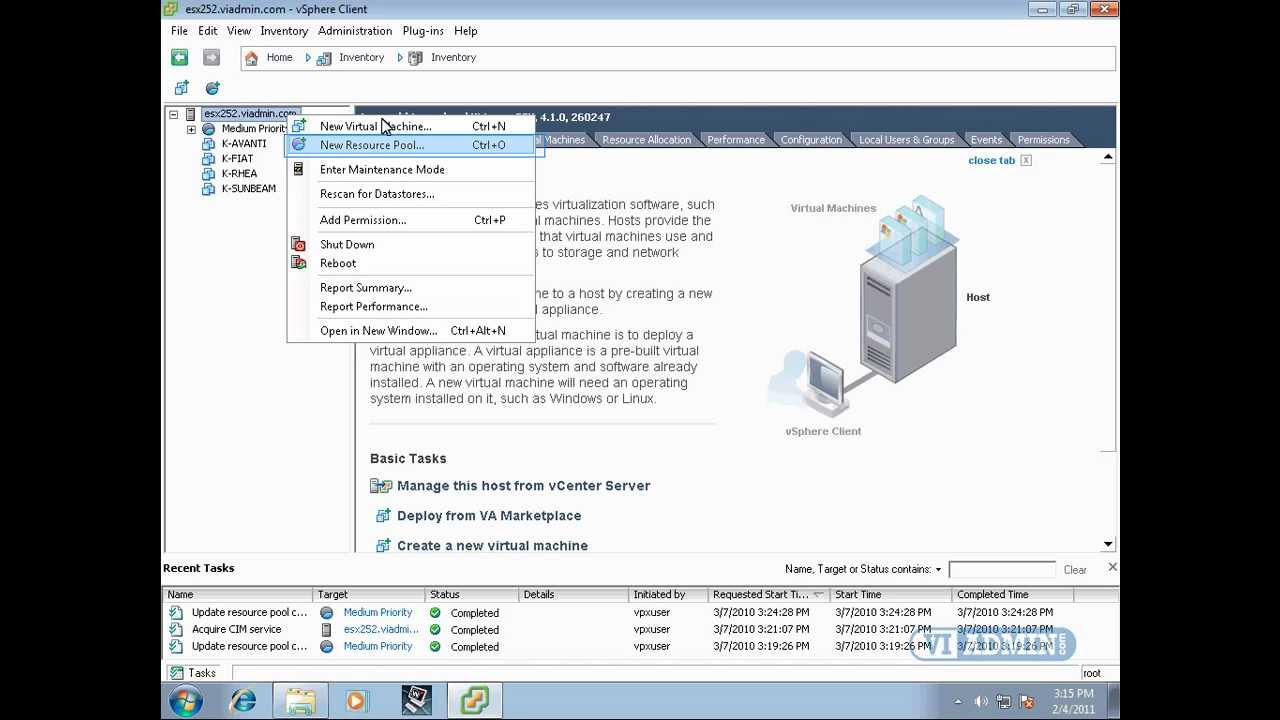Click Create a new virtual machine link

(x=492, y=546)
